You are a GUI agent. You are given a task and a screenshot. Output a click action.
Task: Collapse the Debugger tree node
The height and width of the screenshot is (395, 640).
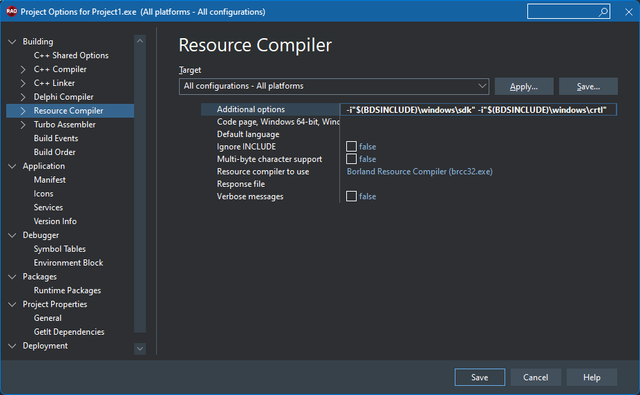click(12, 235)
